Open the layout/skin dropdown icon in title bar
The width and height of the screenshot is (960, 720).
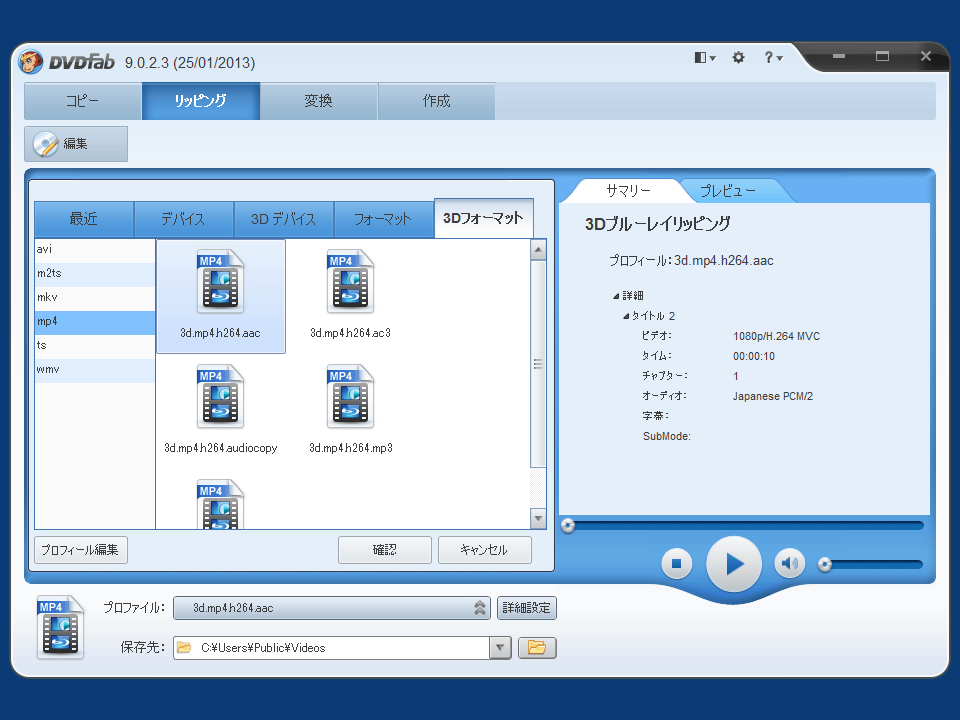(705, 58)
